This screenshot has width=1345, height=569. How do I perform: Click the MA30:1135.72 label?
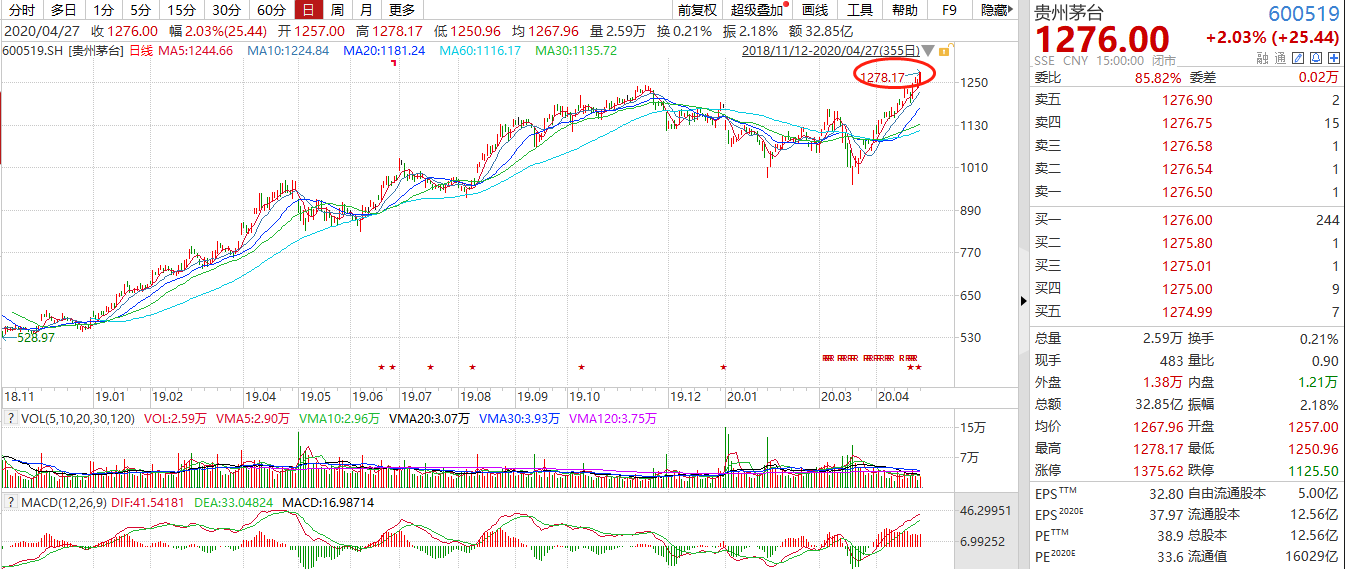(x=576, y=50)
